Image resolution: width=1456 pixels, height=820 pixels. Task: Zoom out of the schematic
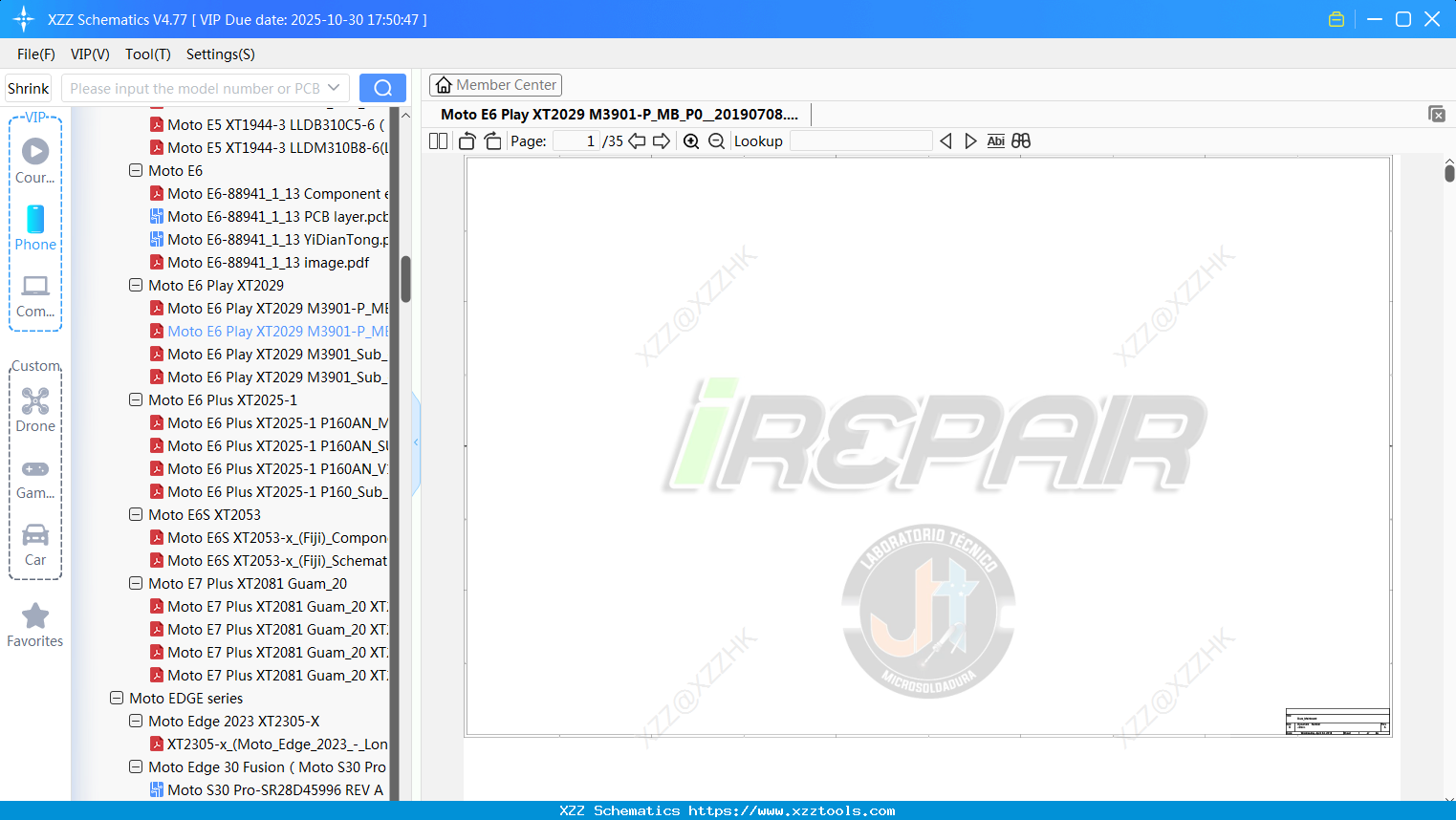point(716,141)
